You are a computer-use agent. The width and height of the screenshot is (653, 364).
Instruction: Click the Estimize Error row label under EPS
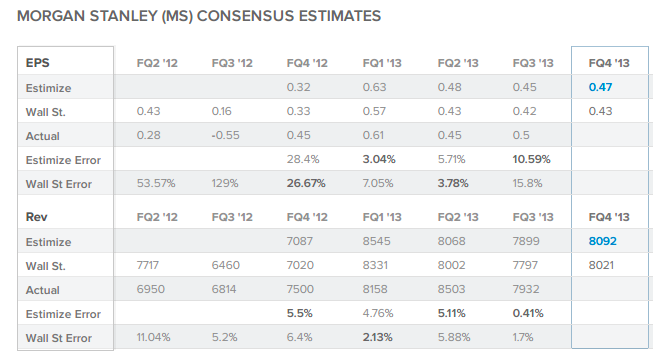(x=63, y=160)
